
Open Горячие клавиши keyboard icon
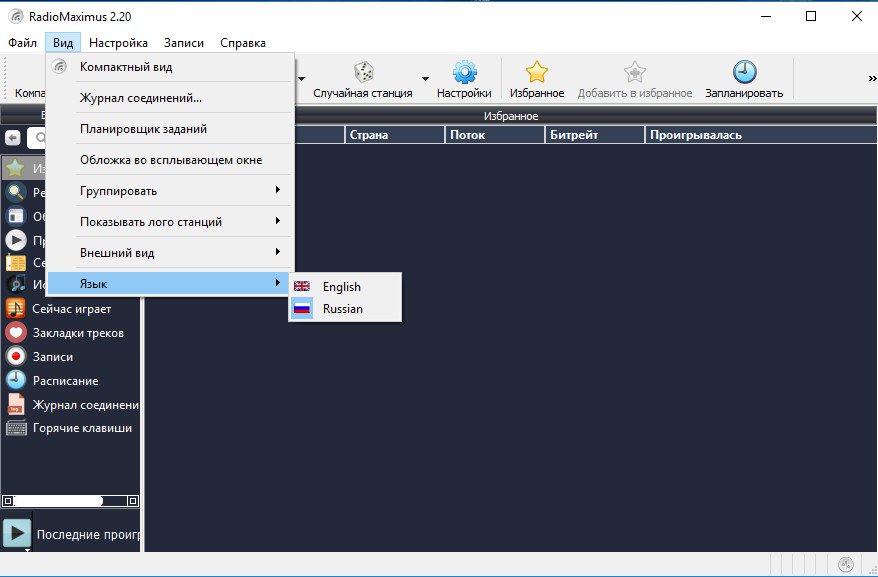click(x=16, y=428)
